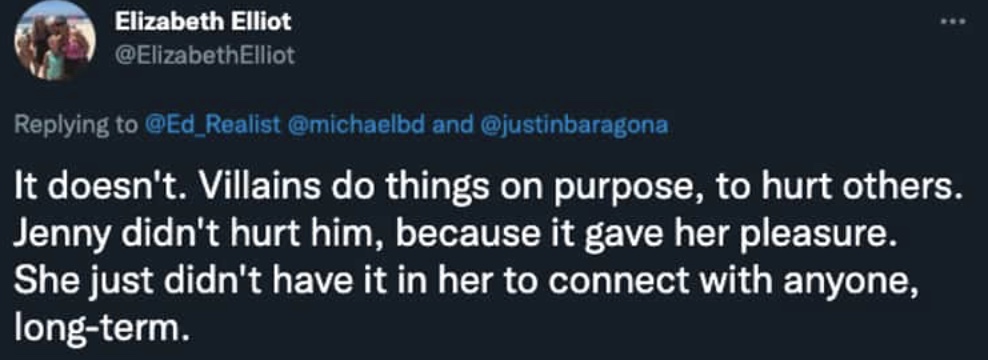Open the @justinbaragona mention link

coord(574,125)
